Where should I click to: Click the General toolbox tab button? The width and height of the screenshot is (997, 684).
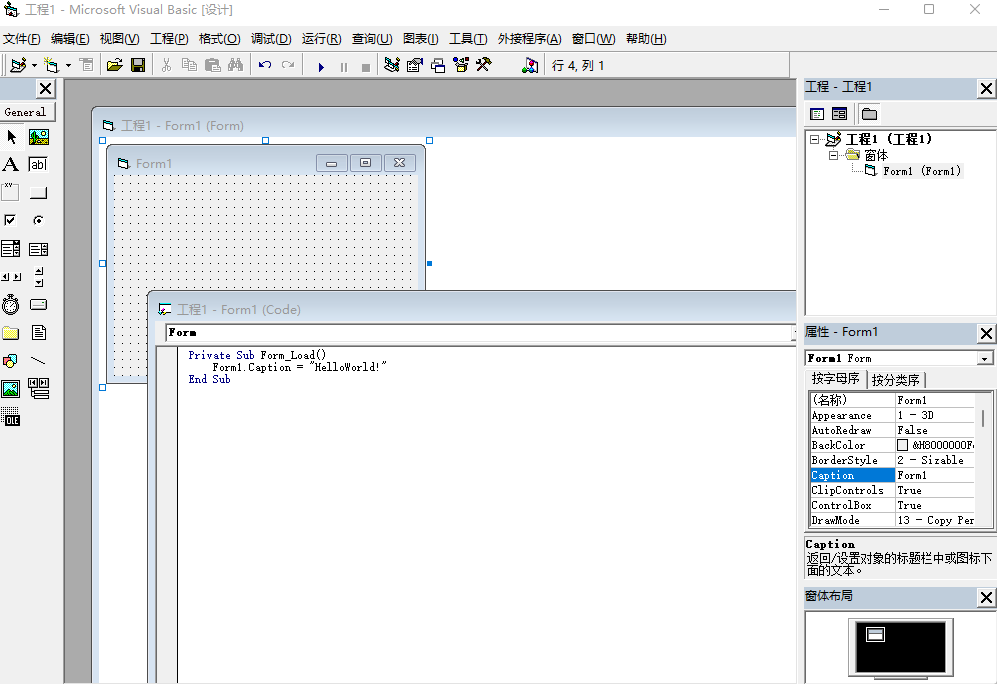[27, 112]
